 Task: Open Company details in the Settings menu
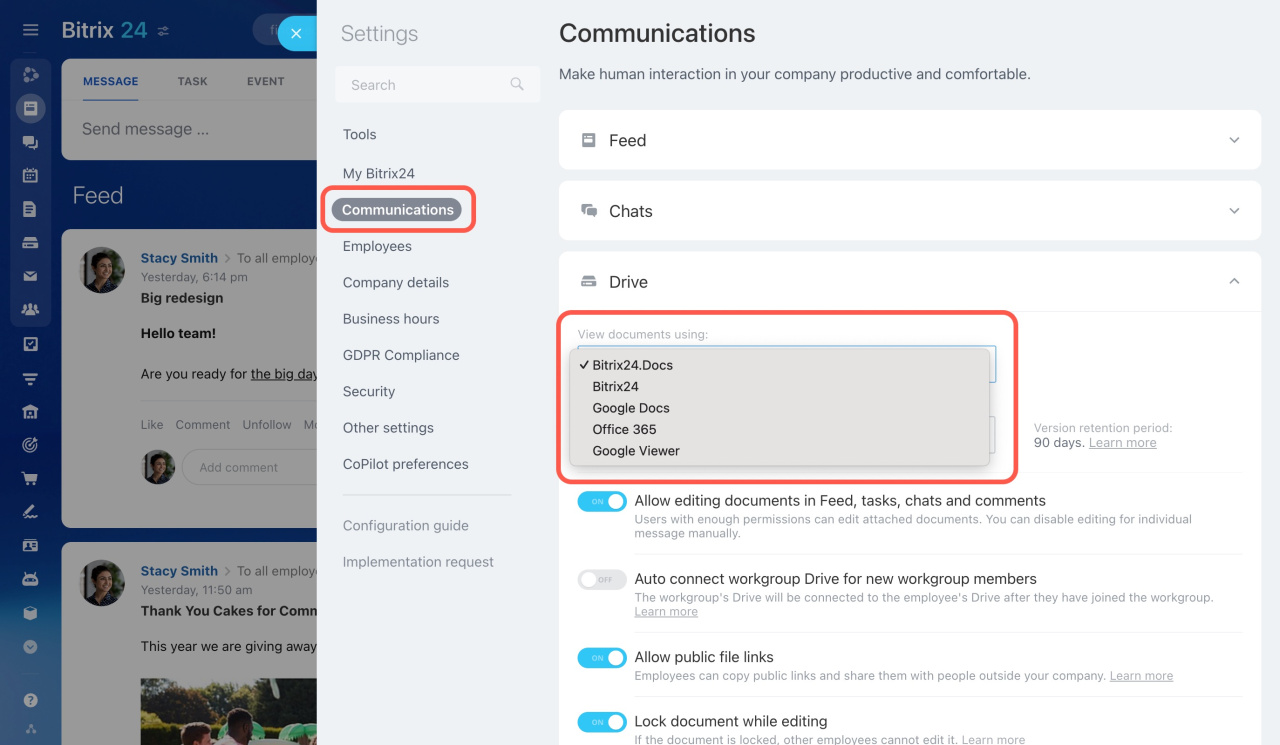396,282
